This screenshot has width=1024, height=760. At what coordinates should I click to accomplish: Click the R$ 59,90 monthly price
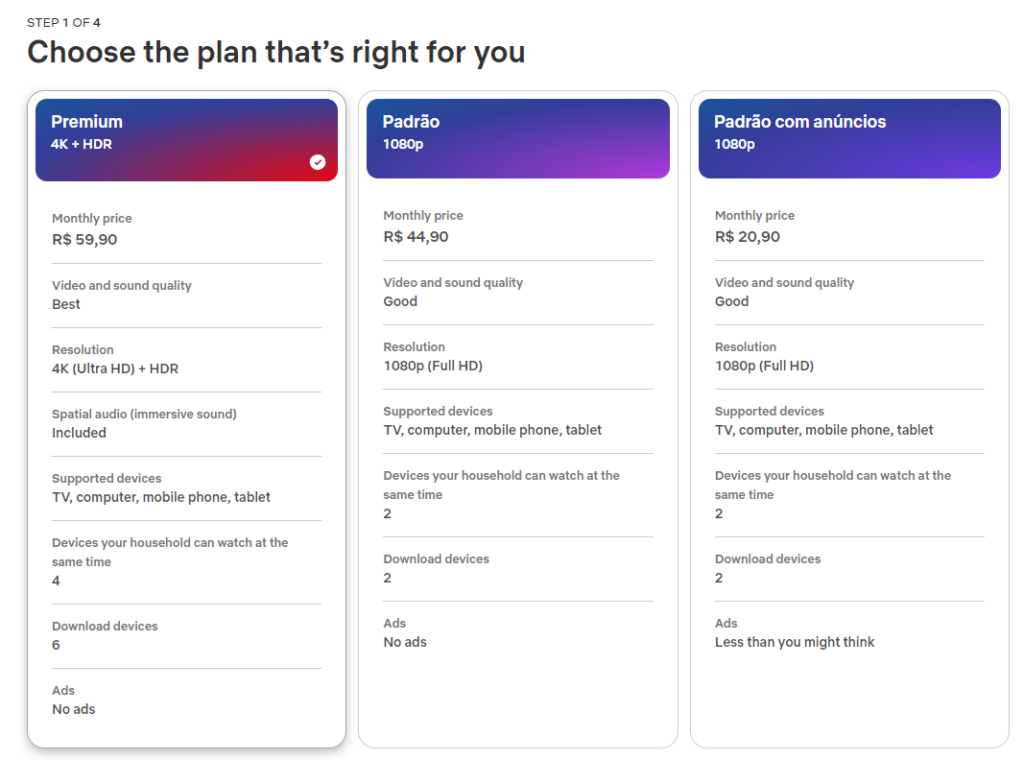tap(85, 240)
